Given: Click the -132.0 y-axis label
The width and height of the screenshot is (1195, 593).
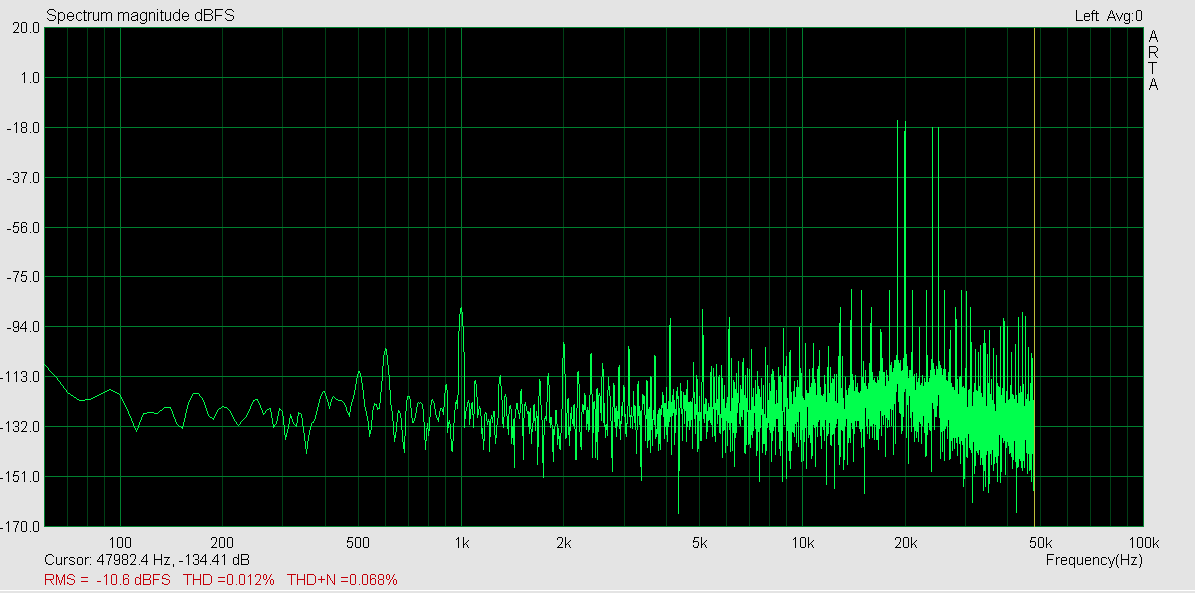Looking at the screenshot, I should point(21,427).
